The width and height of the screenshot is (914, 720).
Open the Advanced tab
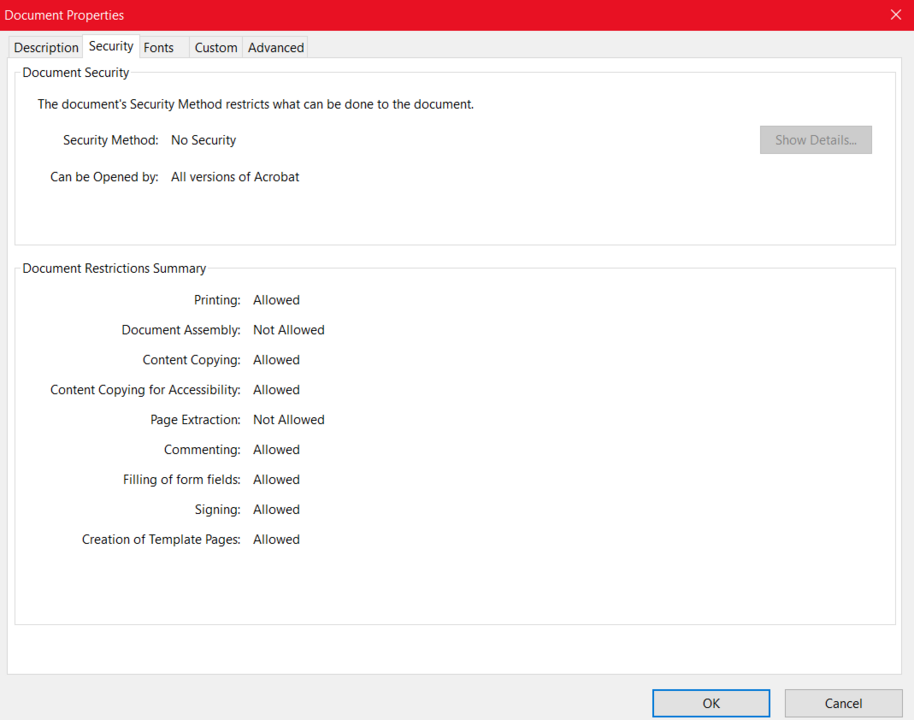tap(276, 48)
